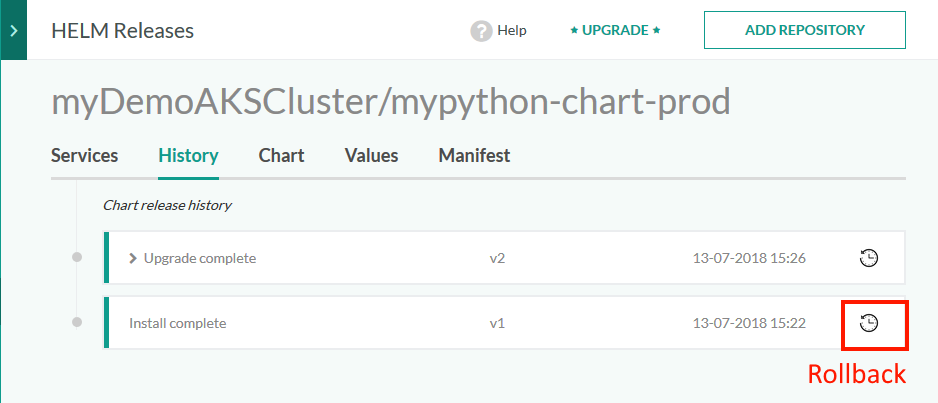Click the timeline dot for Install complete
Screen dimensions: 938x403
tap(77, 322)
